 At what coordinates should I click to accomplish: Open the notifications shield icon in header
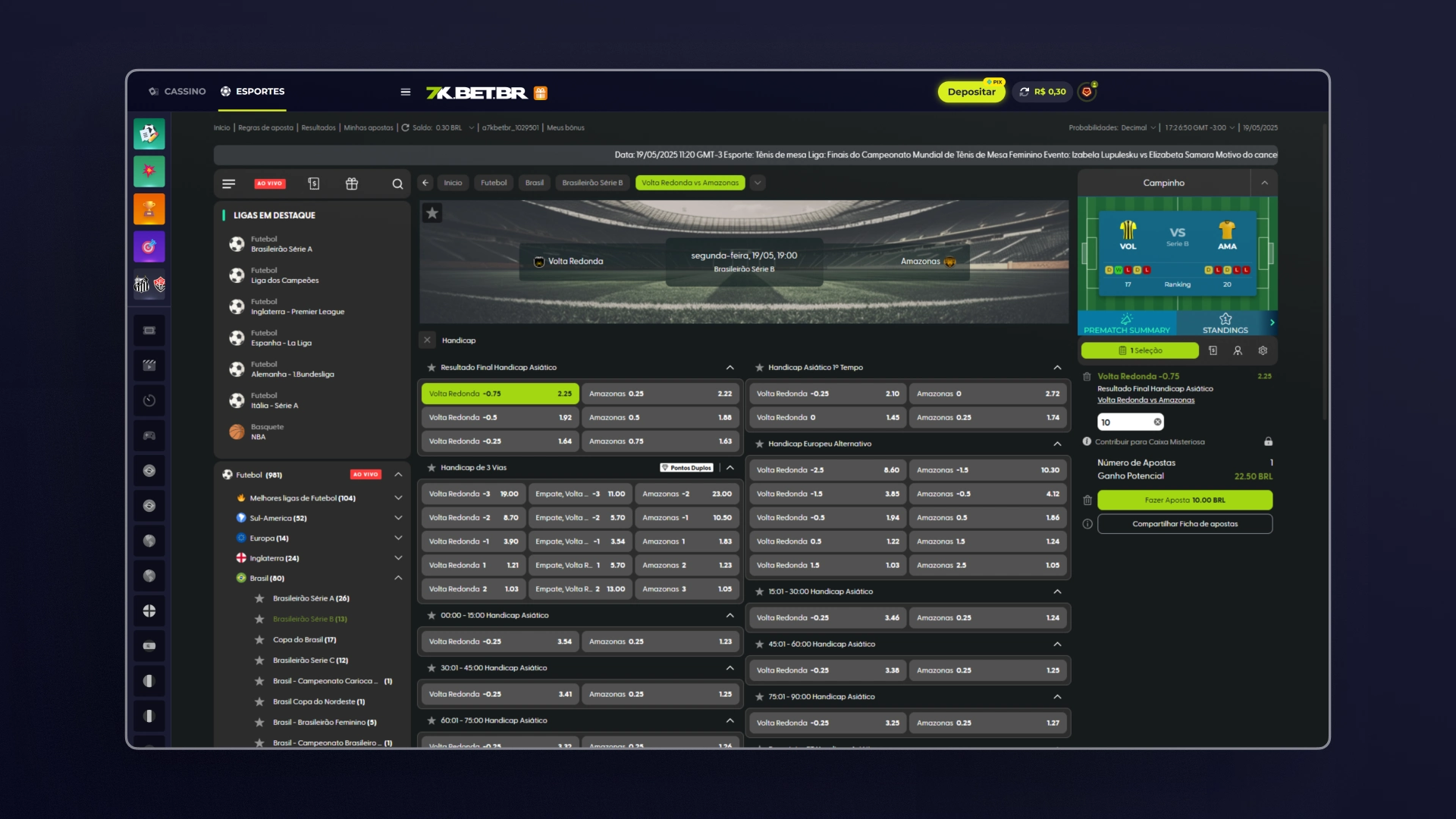(1087, 92)
